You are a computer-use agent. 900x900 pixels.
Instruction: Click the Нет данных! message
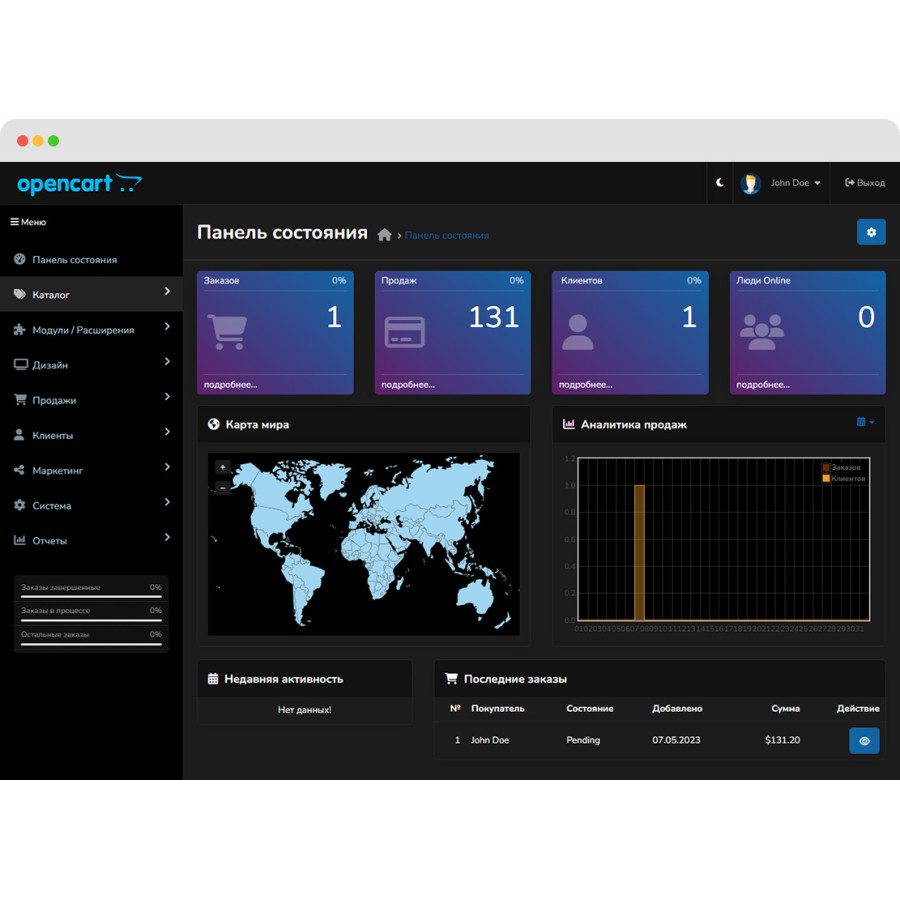304,709
